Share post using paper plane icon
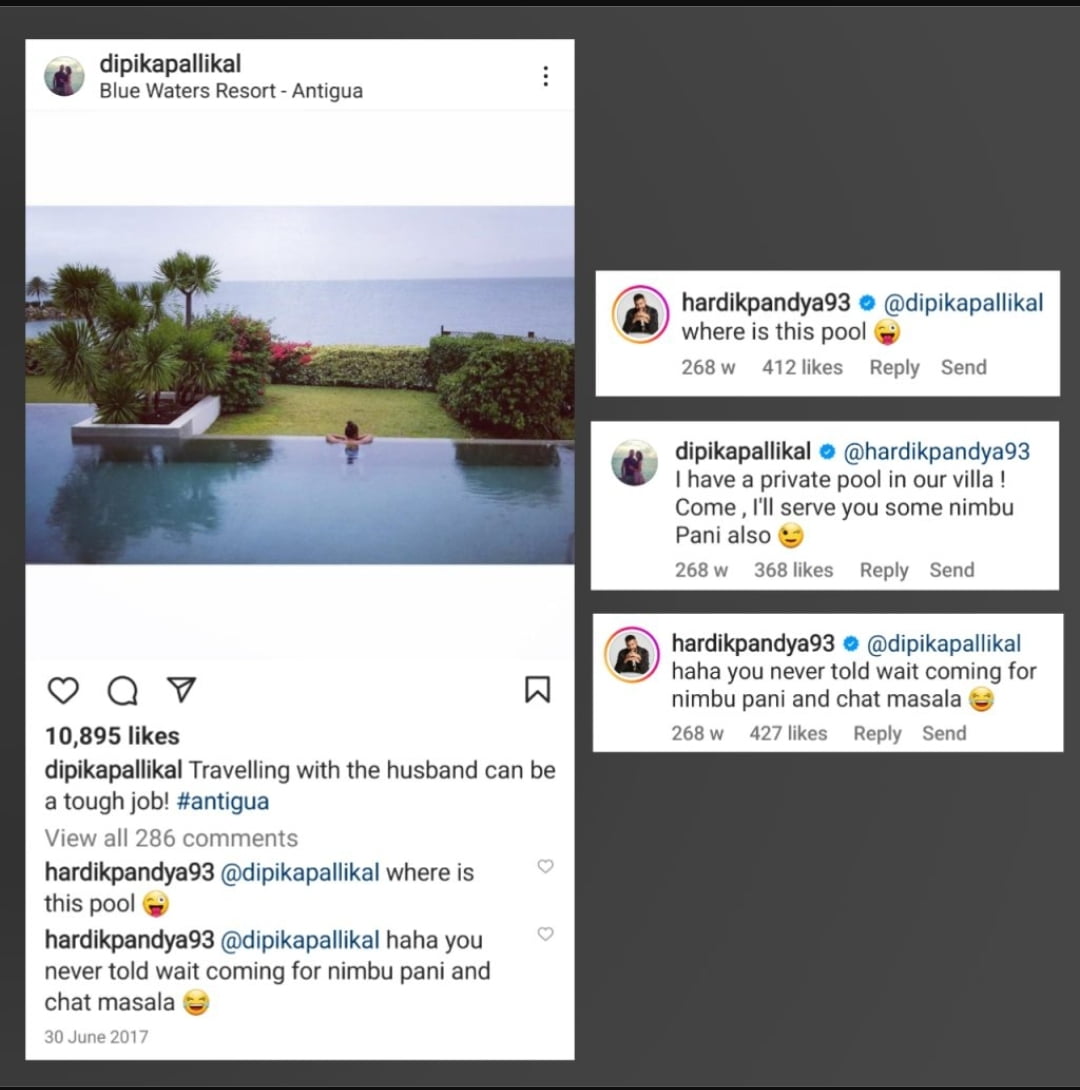The width and height of the screenshot is (1080, 1090). pos(180,690)
